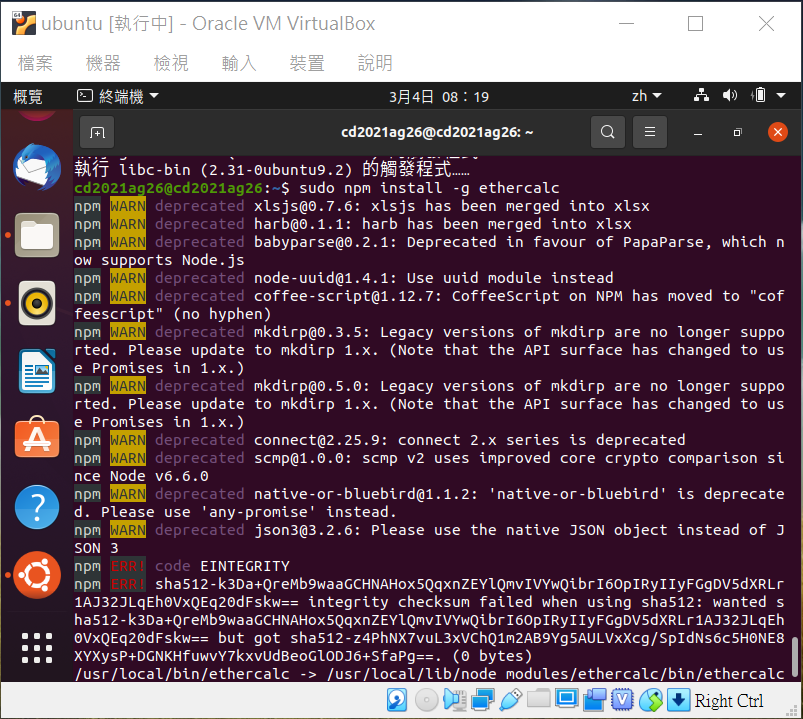
Task: Open the 機器 menu
Action: point(103,63)
